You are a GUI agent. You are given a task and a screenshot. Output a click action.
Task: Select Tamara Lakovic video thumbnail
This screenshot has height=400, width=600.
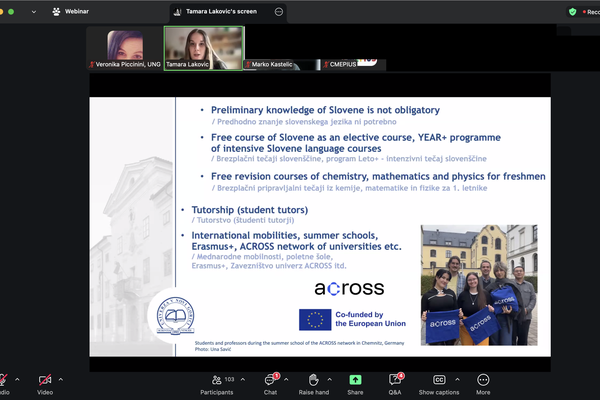204,48
